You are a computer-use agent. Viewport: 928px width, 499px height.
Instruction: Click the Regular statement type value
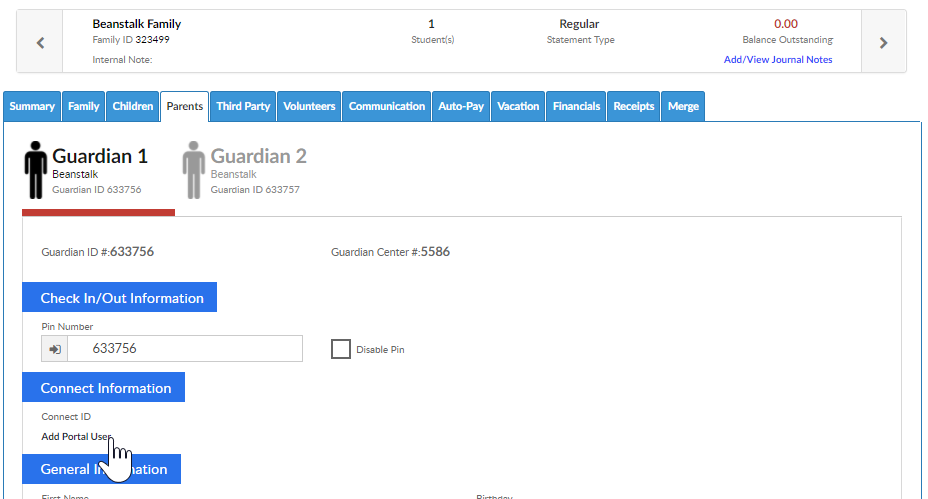point(579,24)
